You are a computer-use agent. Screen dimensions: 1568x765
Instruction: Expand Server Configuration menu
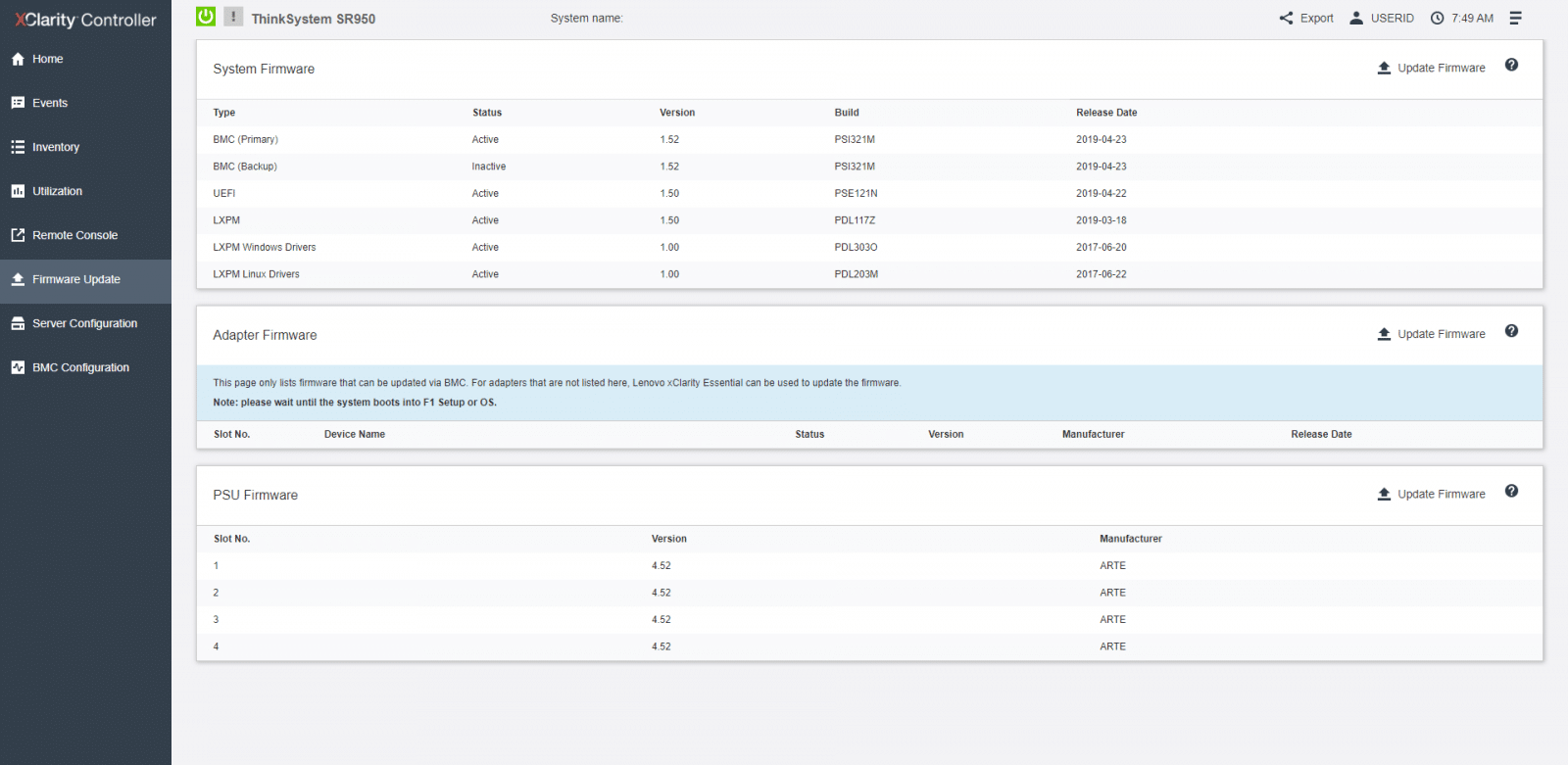(85, 323)
